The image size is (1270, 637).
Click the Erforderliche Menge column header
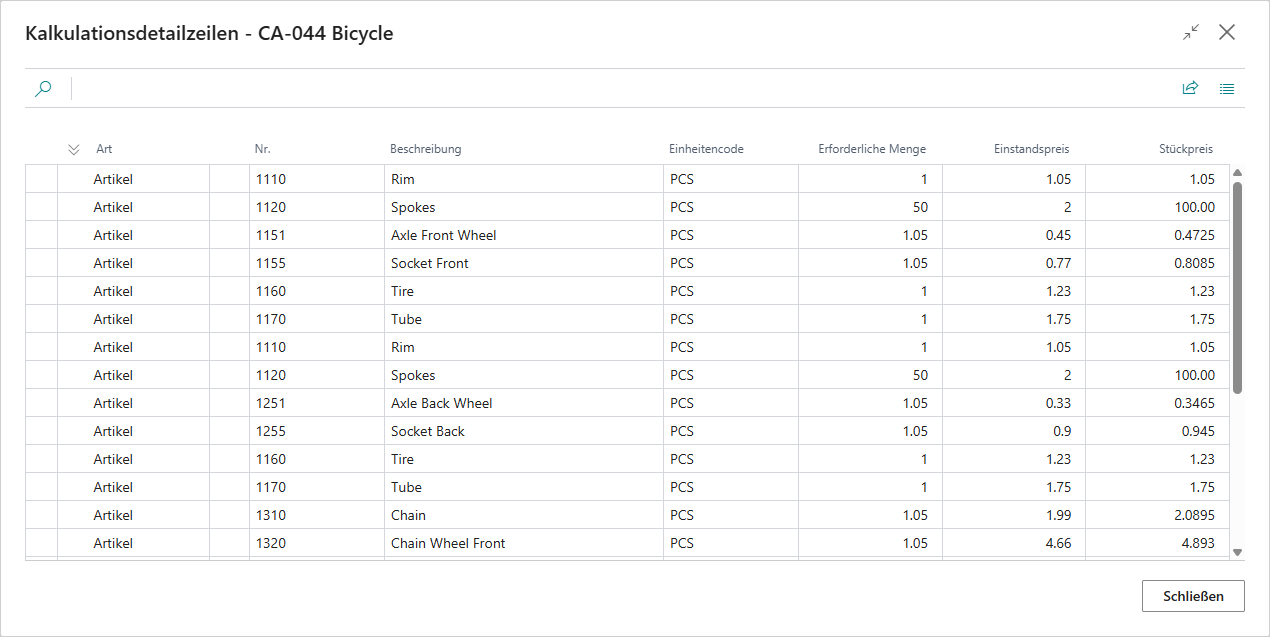[x=871, y=149]
